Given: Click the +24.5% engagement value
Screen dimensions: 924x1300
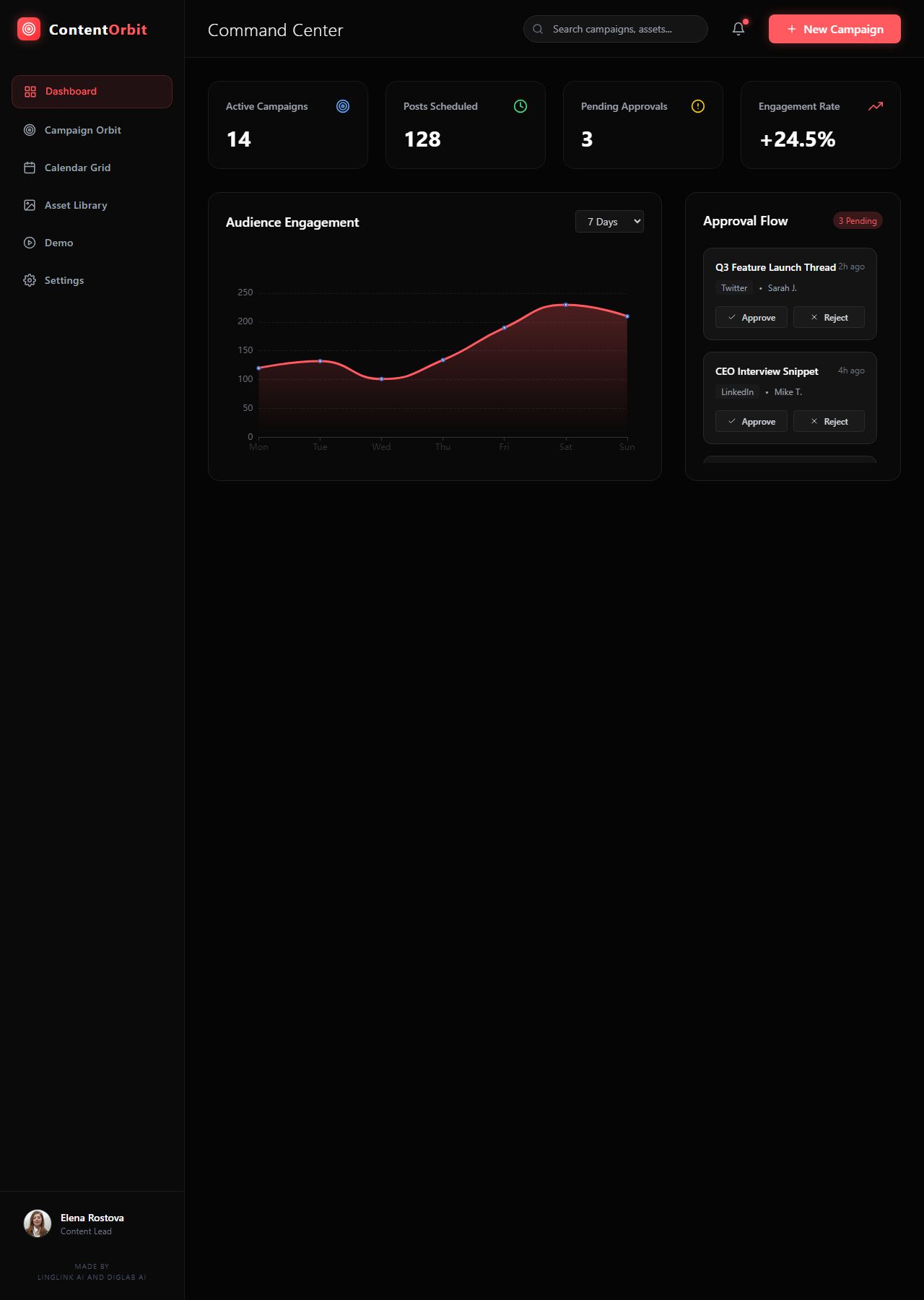Looking at the screenshot, I should (x=798, y=139).
